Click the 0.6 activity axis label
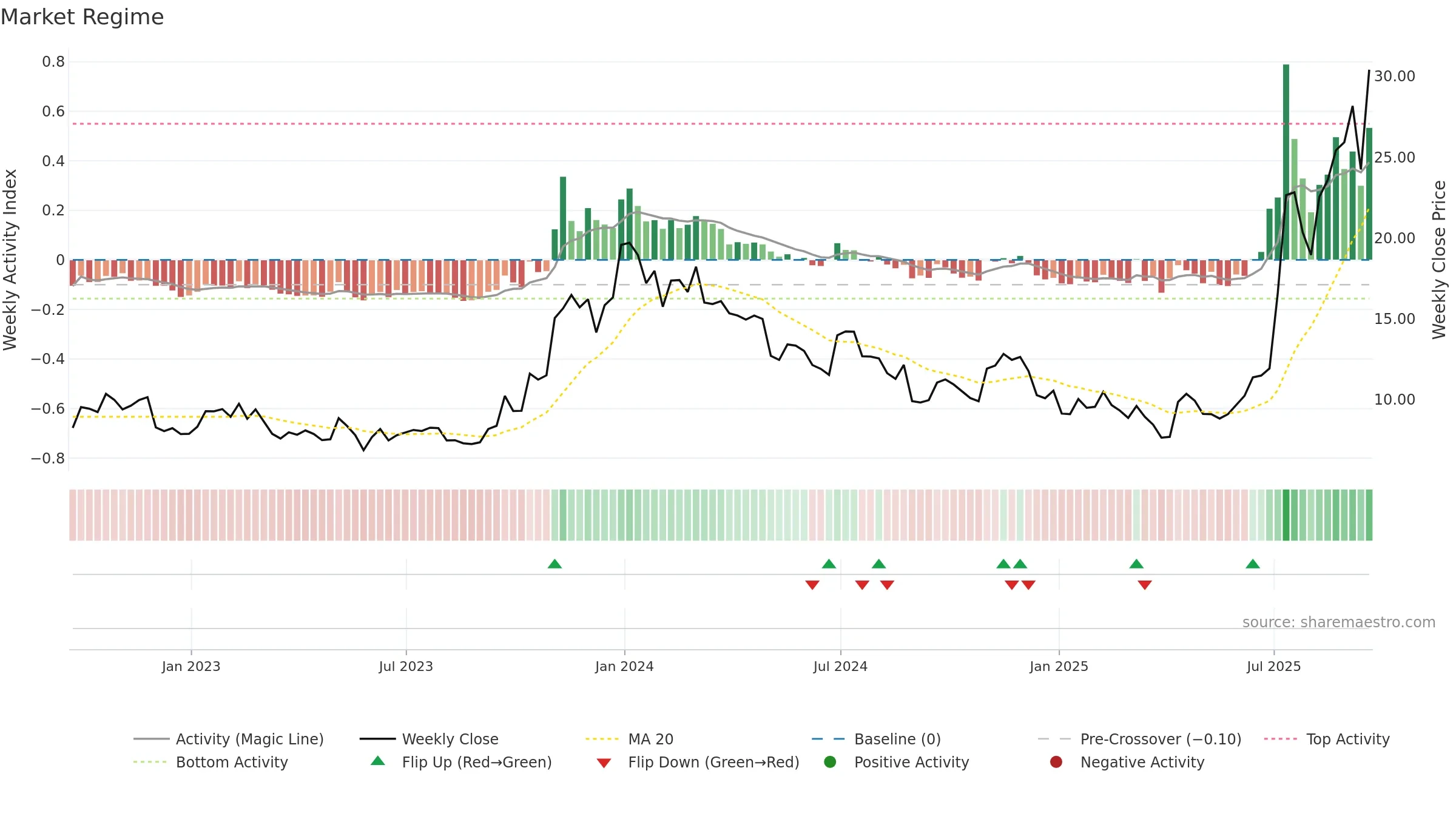 pyautogui.click(x=53, y=112)
